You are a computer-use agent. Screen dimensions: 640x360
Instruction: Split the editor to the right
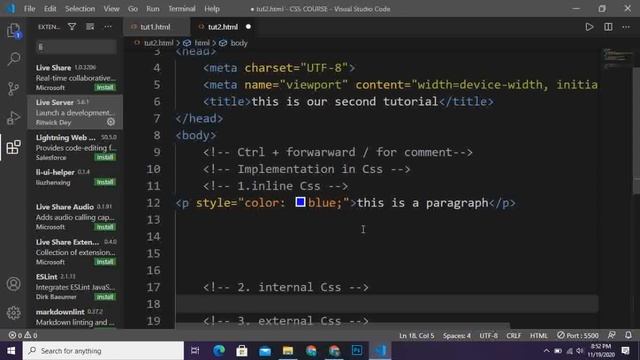point(608,27)
